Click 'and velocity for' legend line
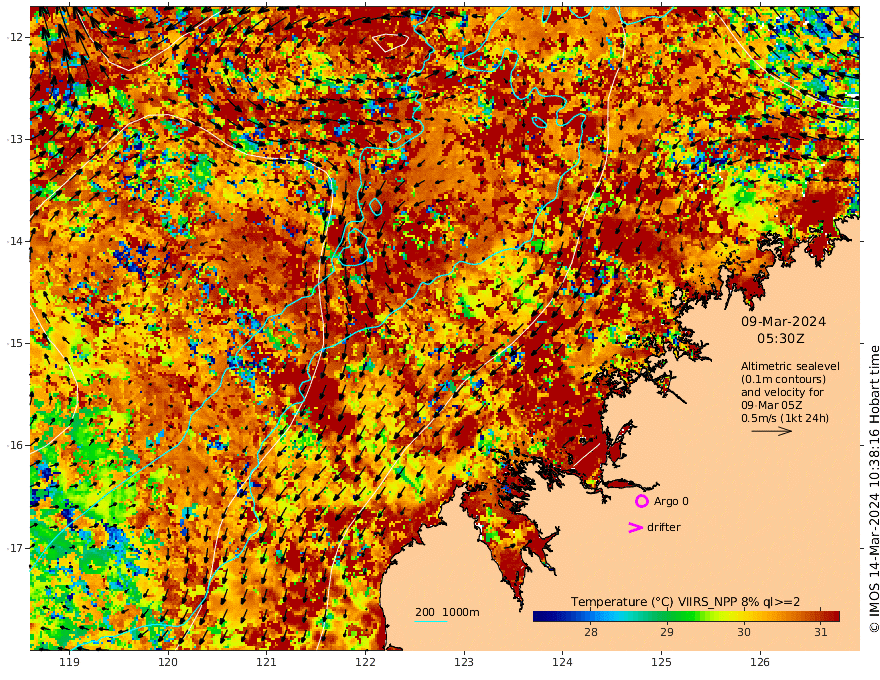 click(782, 392)
